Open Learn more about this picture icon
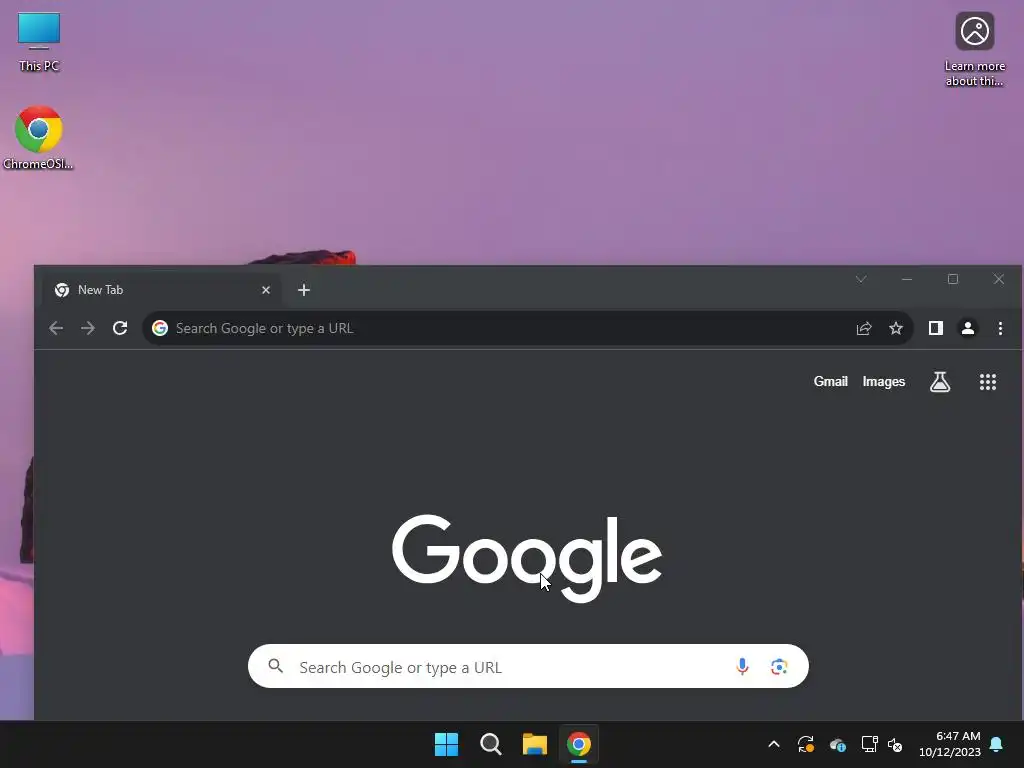1024x768 pixels. (974, 50)
